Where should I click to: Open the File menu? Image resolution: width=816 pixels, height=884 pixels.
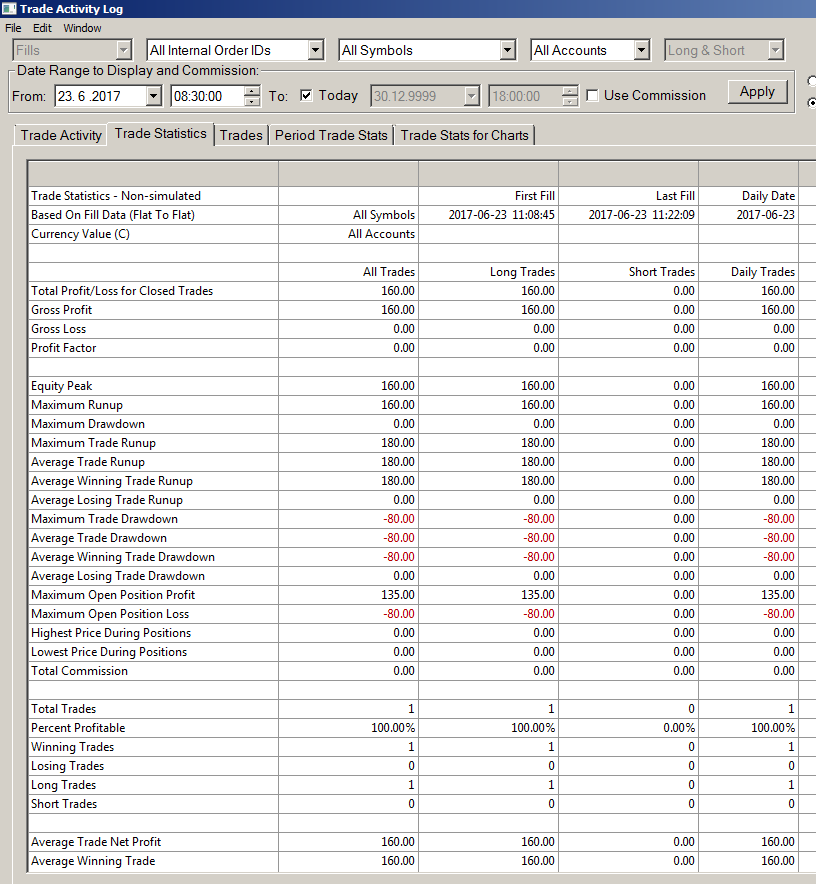point(13,28)
